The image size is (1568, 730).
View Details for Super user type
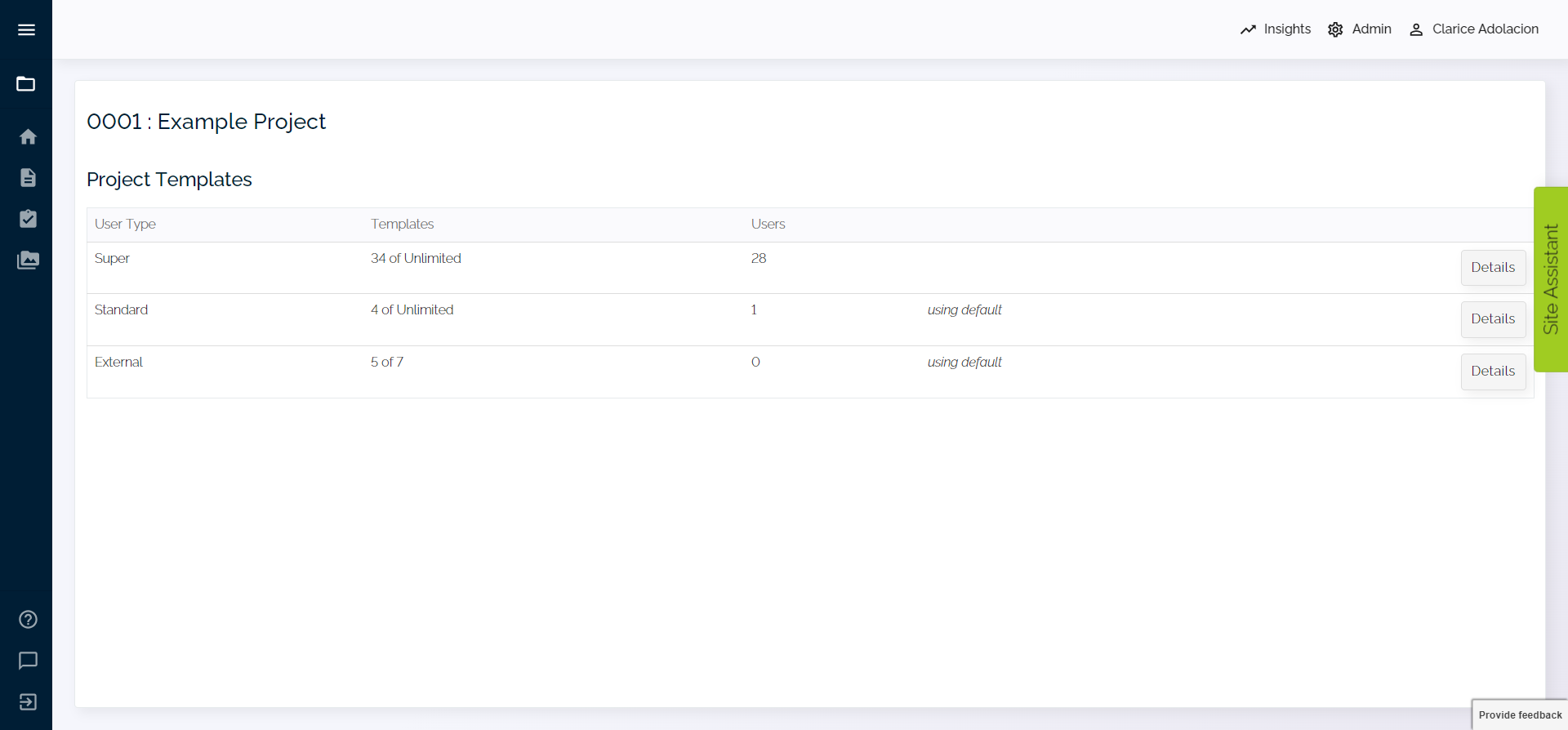coord(1492,268)
